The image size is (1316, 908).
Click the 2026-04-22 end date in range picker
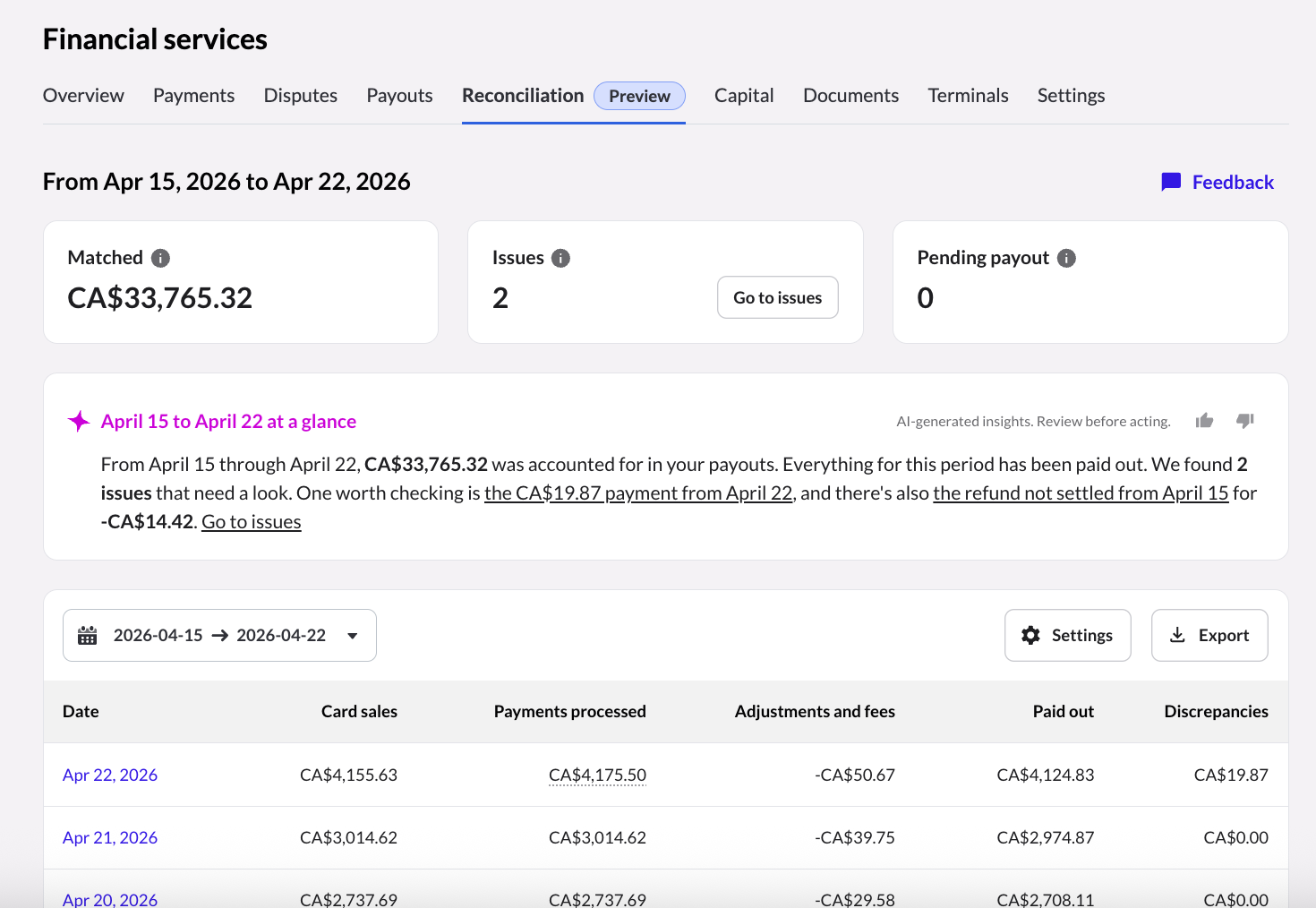point(281,636)
